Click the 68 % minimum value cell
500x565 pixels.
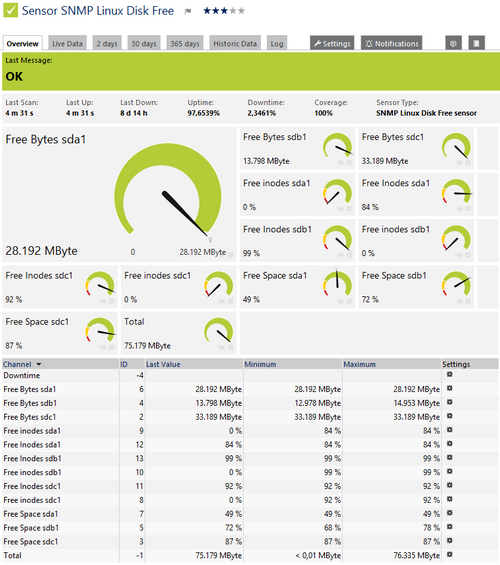point(332,528)
